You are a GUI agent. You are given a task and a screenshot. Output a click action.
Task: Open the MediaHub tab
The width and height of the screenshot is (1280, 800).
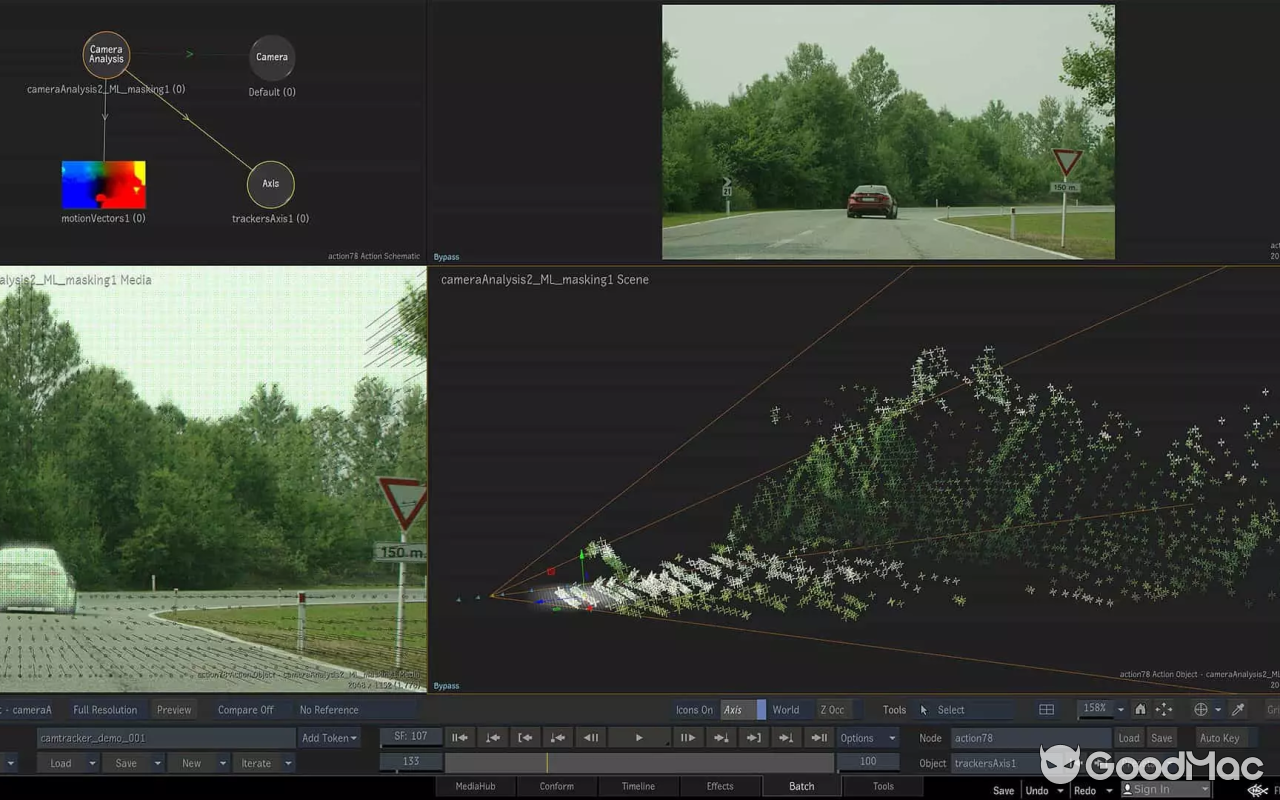475,786
